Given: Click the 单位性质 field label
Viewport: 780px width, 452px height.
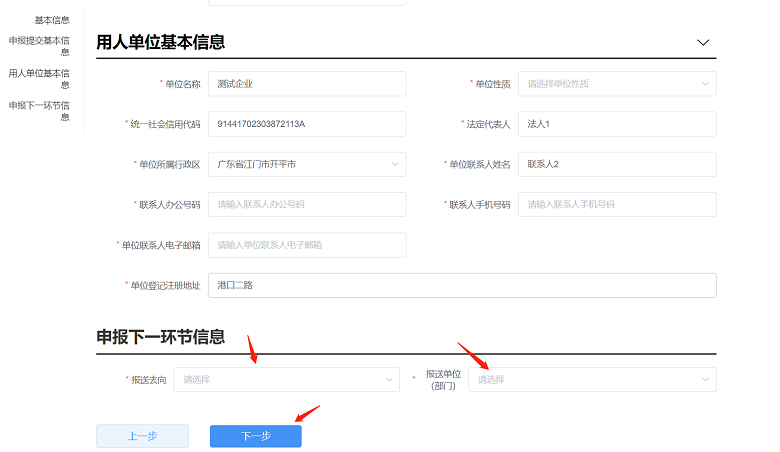Looking at the screenshot, I should 492,84.
